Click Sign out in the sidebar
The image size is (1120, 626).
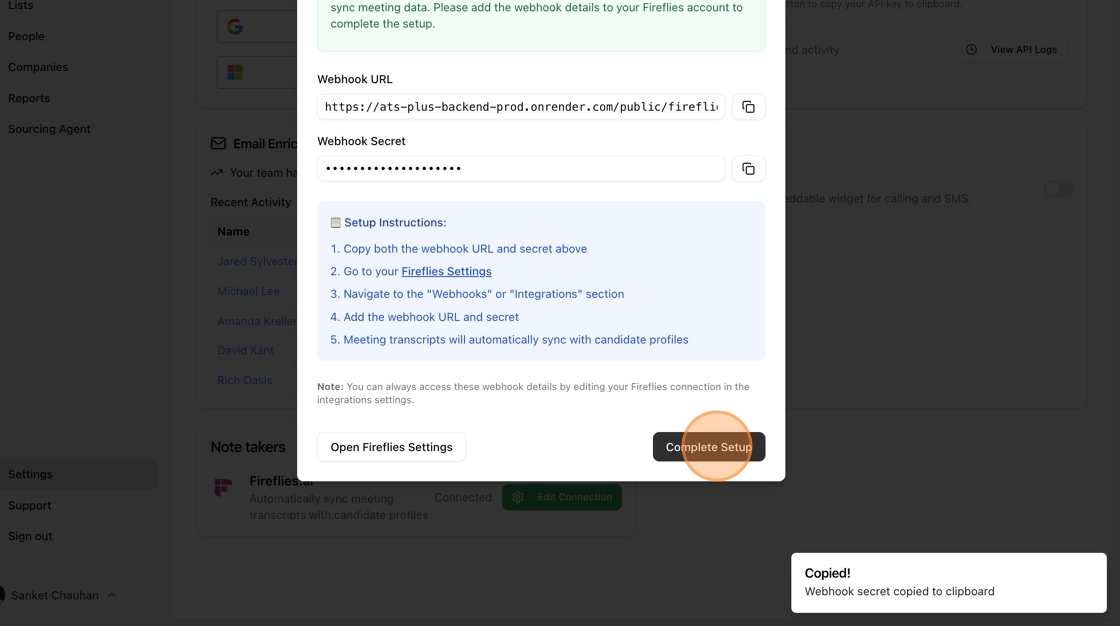[x=30, y=536]
